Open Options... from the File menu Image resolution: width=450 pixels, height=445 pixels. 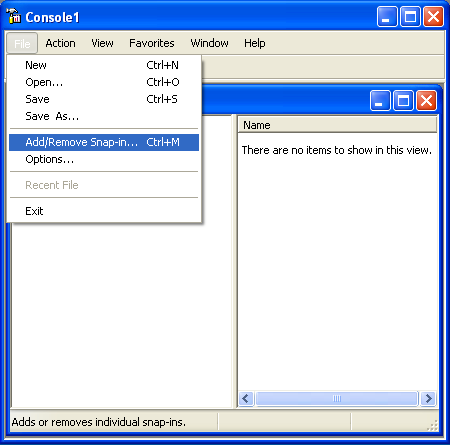(x=104, y=159)
